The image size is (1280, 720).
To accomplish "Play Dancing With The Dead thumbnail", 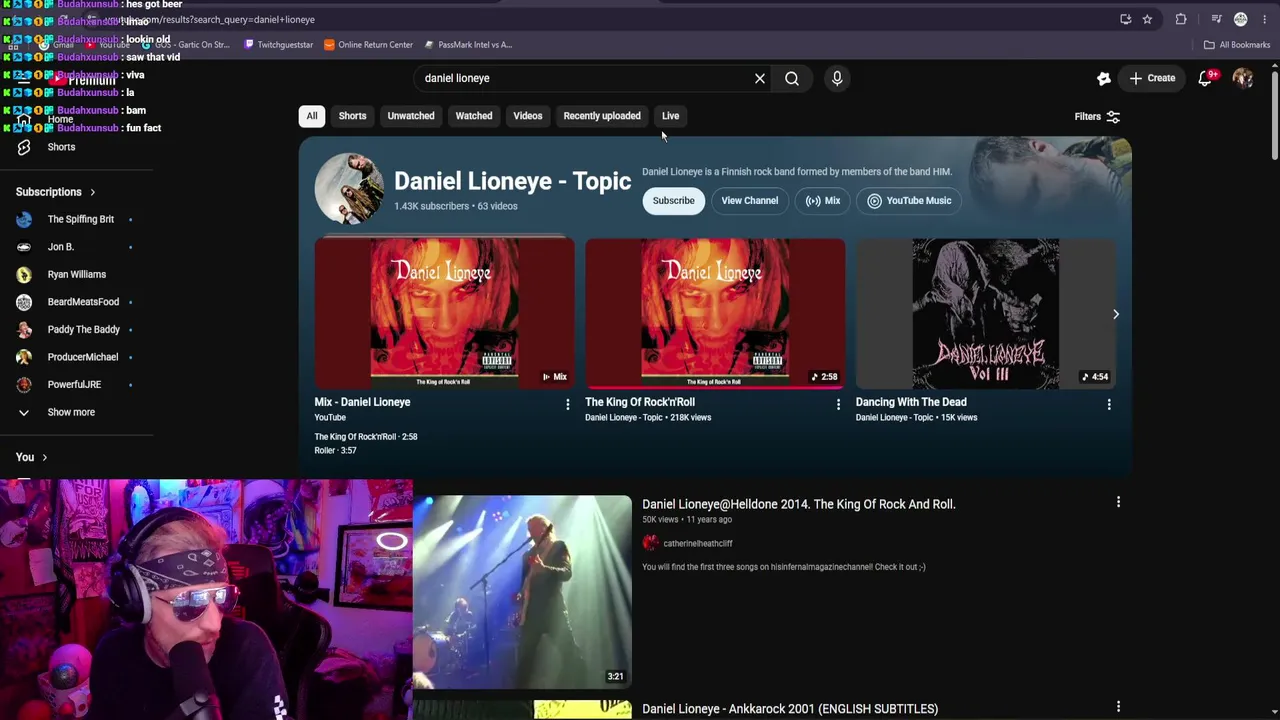I will [985, 312].
